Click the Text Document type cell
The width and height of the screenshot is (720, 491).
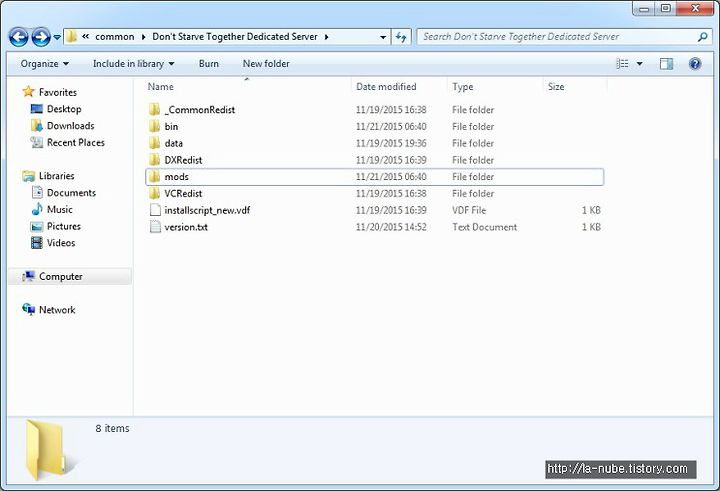[484, 227]
